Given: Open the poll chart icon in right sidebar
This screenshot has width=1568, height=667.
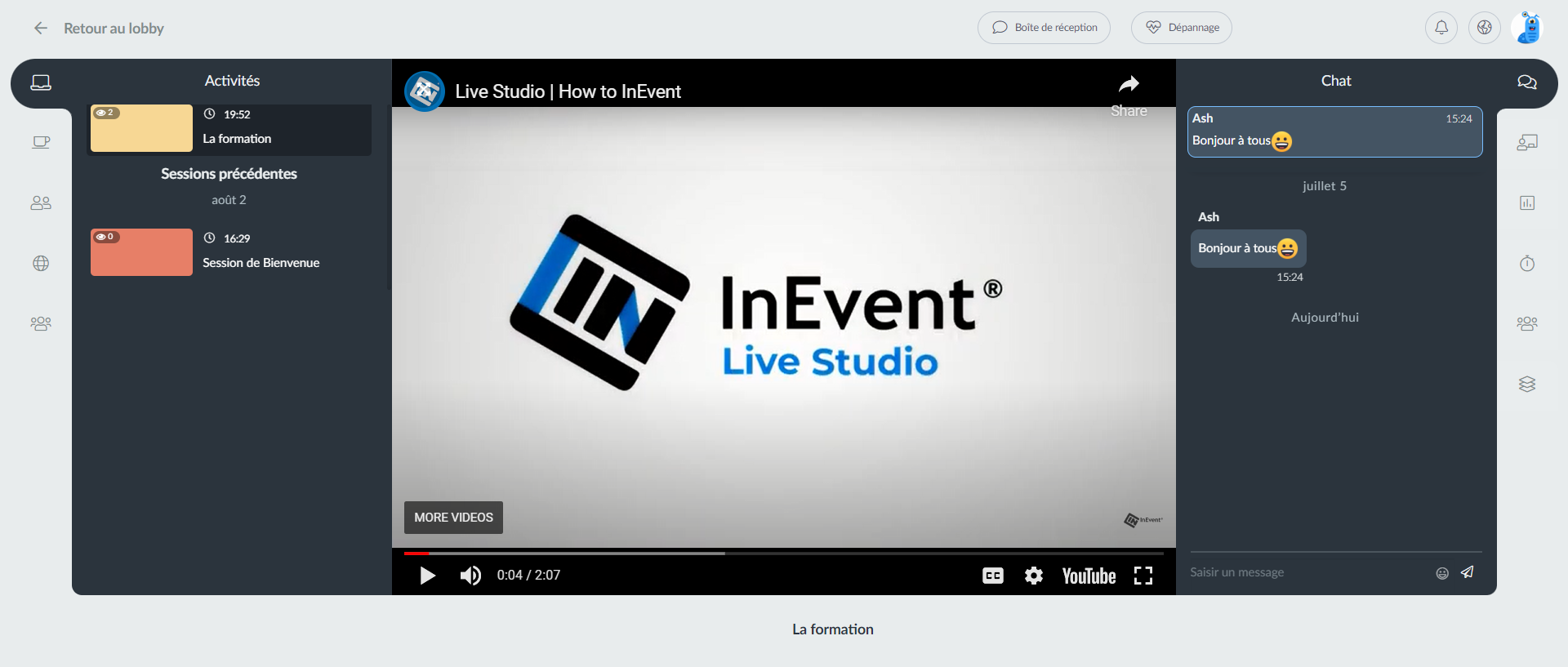Looking at the screenshot, I should 1527,202.
